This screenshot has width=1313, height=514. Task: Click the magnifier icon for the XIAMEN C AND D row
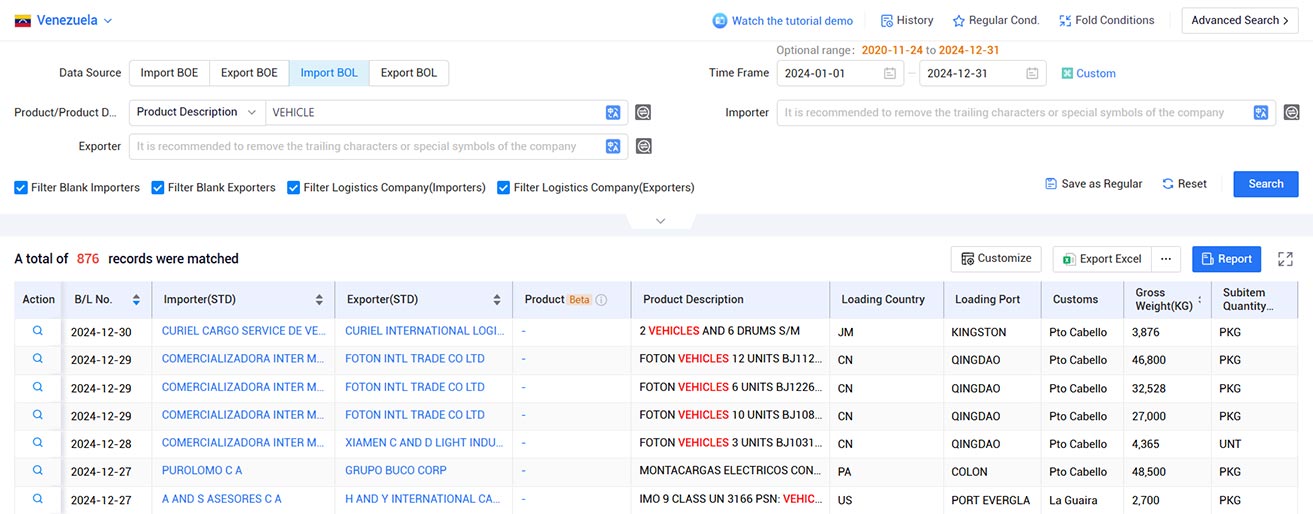pos(38,443)
